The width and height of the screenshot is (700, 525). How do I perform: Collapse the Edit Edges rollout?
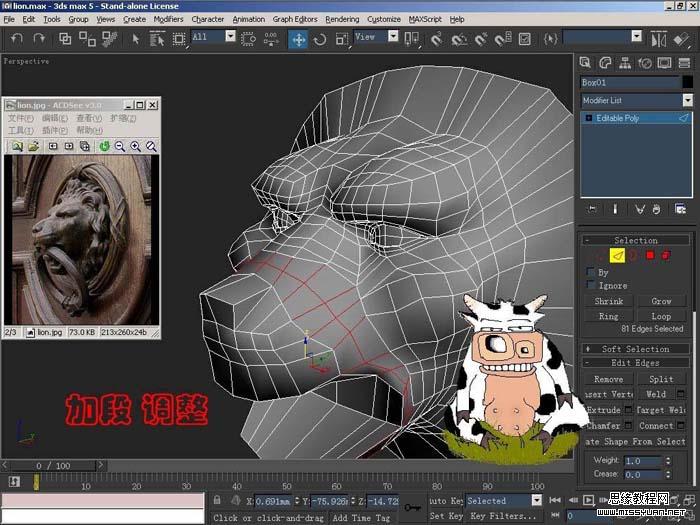(x=636, y=363)
